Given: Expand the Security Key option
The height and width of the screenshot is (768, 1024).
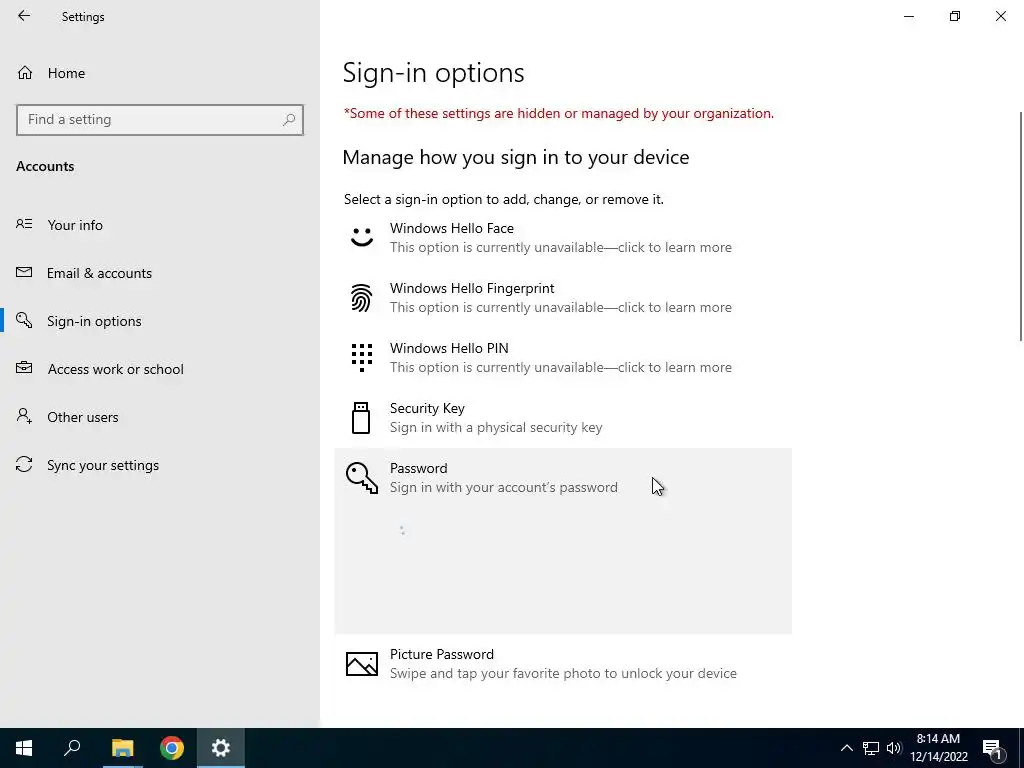Looking at the screenshot, I should tap(563, 418).
